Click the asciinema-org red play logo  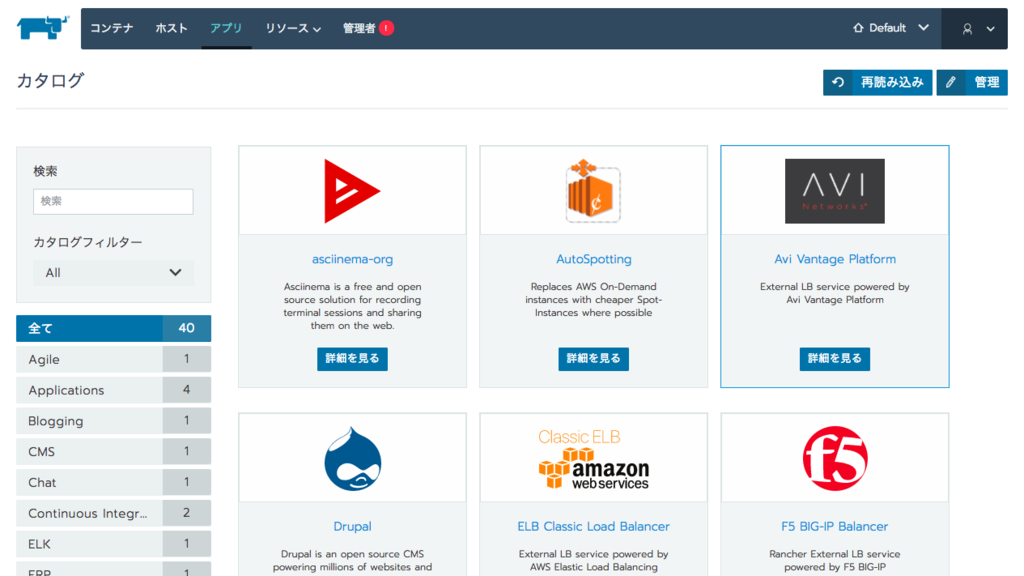[352, 191]
